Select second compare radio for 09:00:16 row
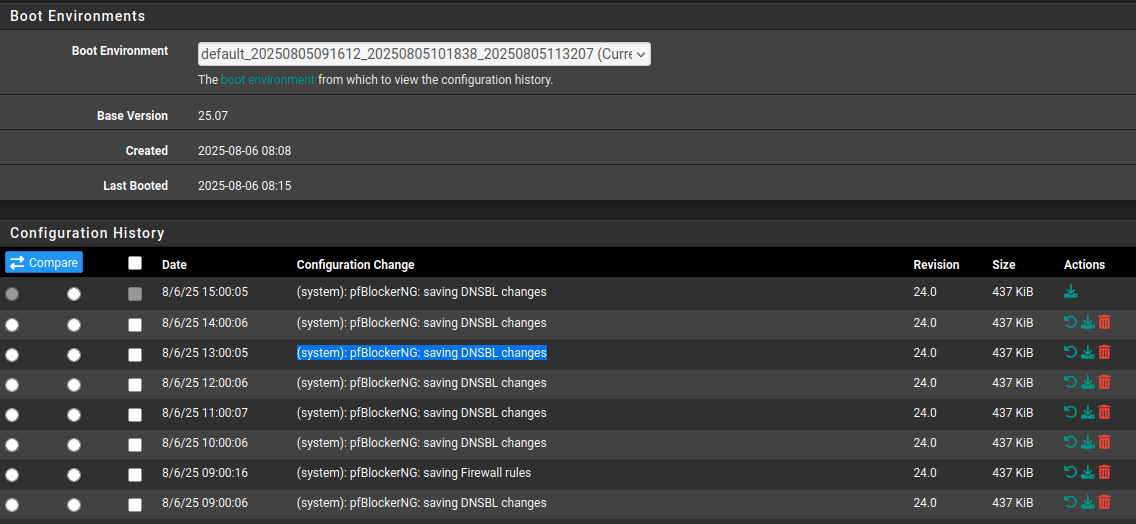 [x=74, y=475]
